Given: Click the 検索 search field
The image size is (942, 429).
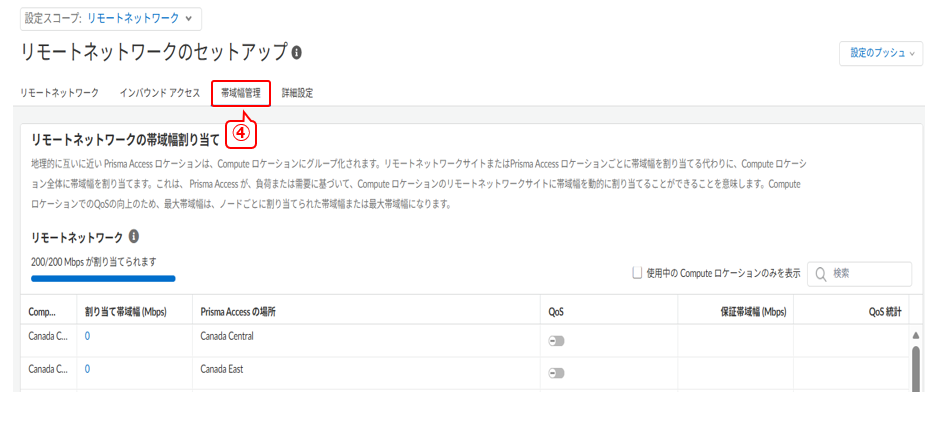Looking at the screenshot, I should click(x=859, y=274).
